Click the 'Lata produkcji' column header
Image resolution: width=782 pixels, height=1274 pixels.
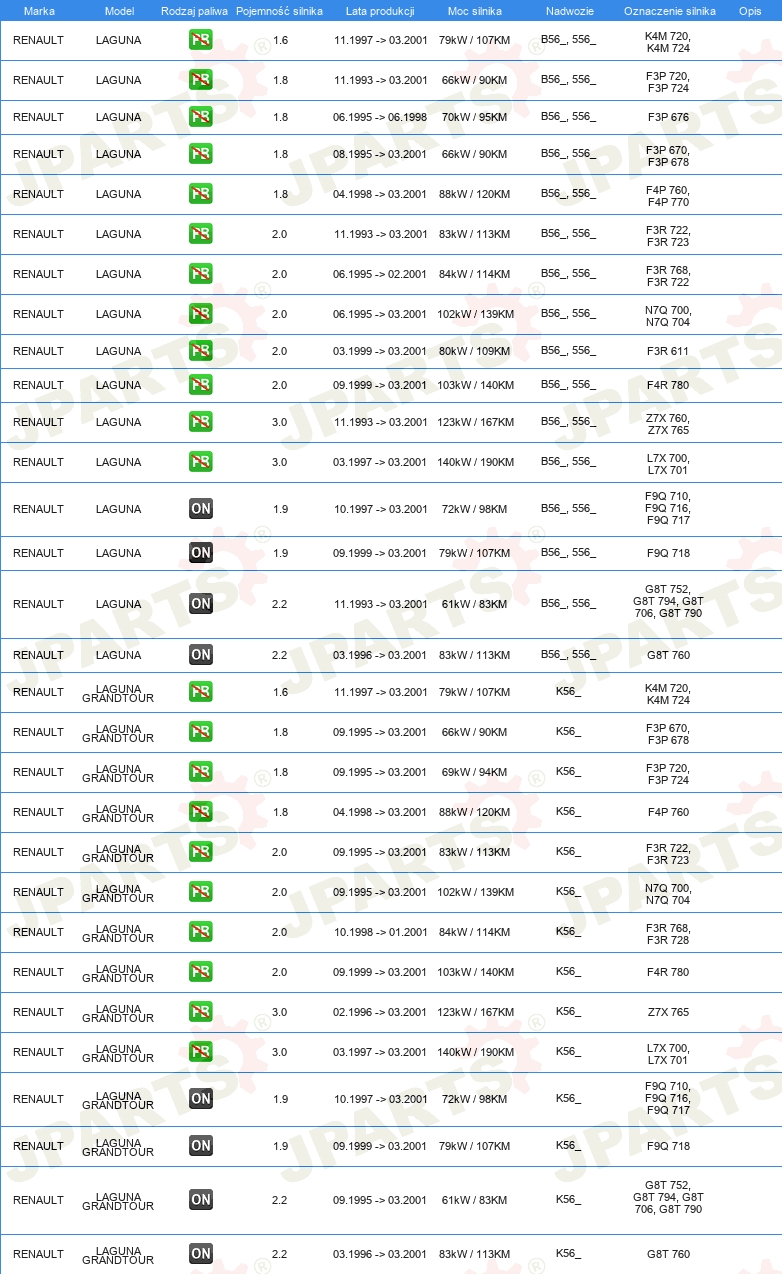pos(380,11)
